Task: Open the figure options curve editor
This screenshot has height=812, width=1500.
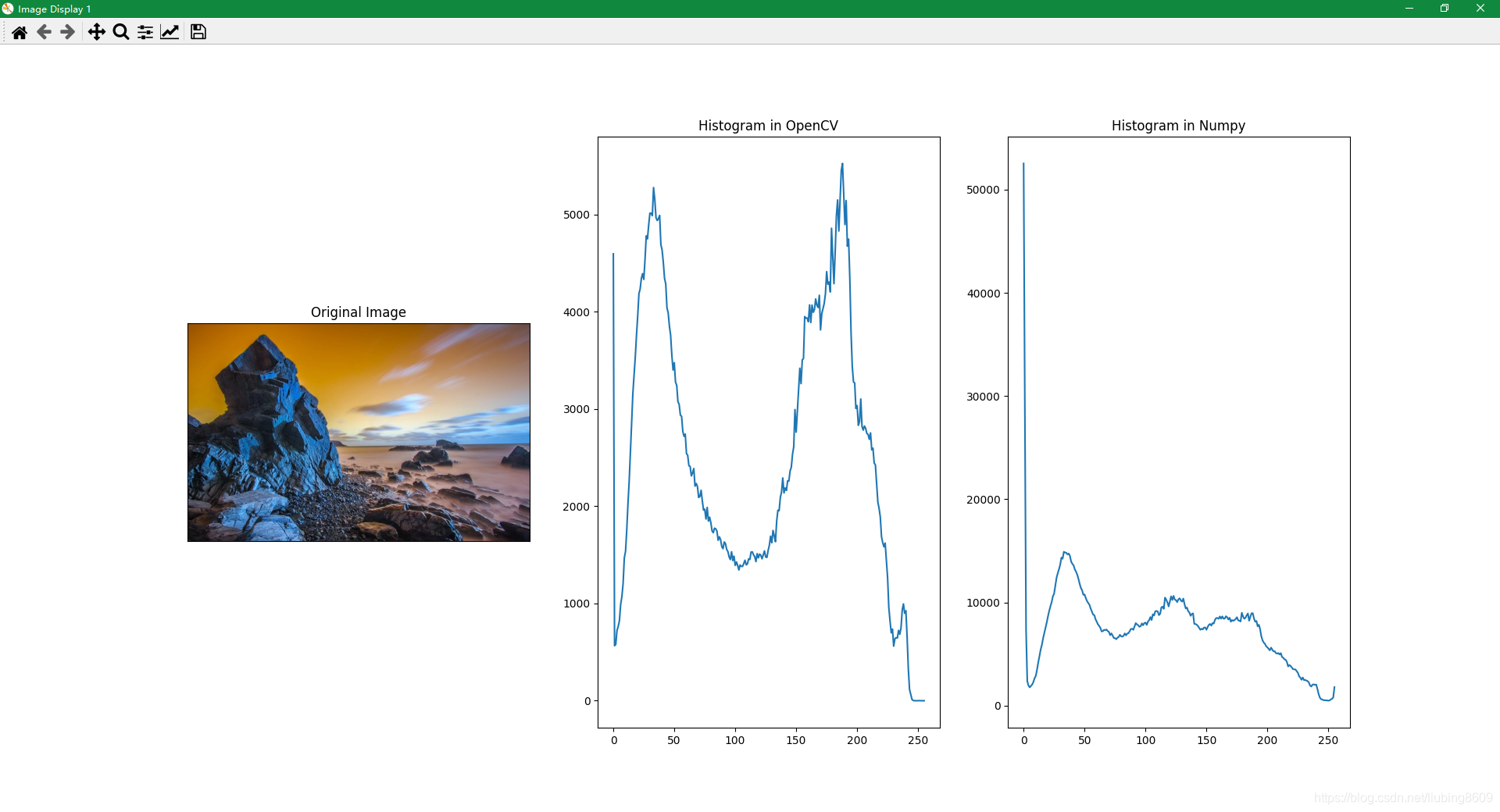Action: click(170, 32)
